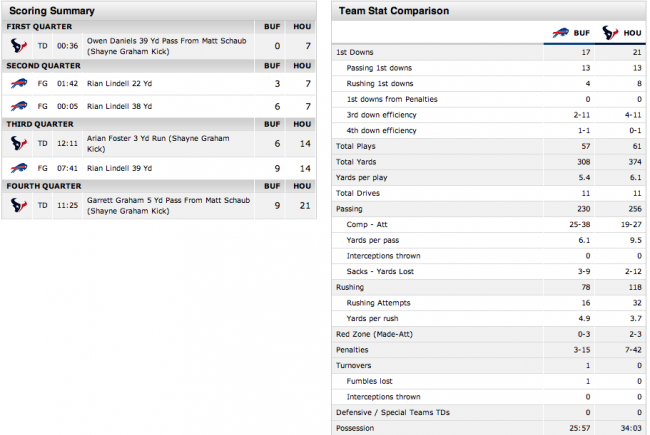
Task: Click the Bills logo beside 22 Yd field goal
Action: pyautogui.click(x=19, y=83)
